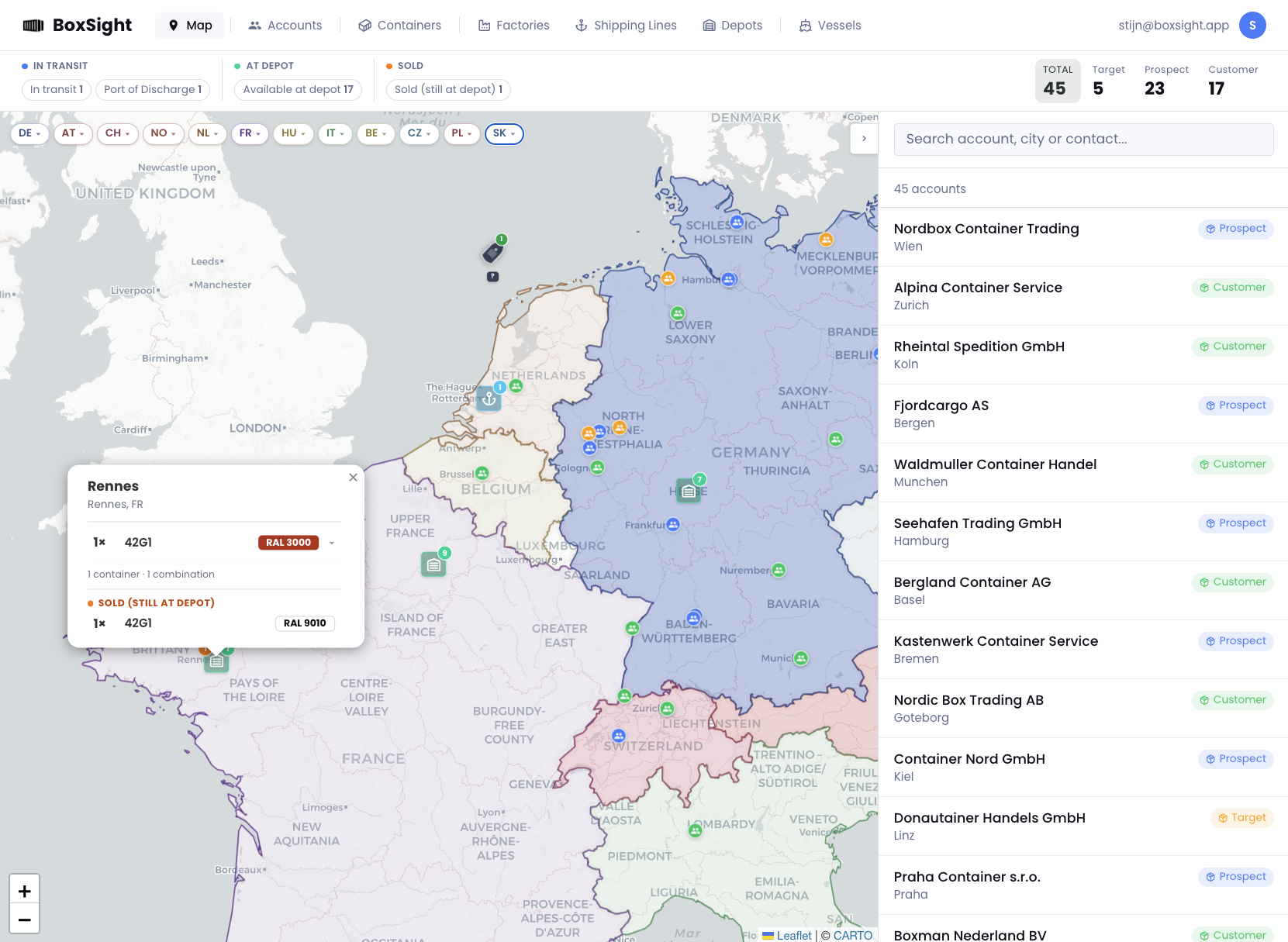Click the account search field
This screenshot has width=1288, height=942.
[1083, 140]
